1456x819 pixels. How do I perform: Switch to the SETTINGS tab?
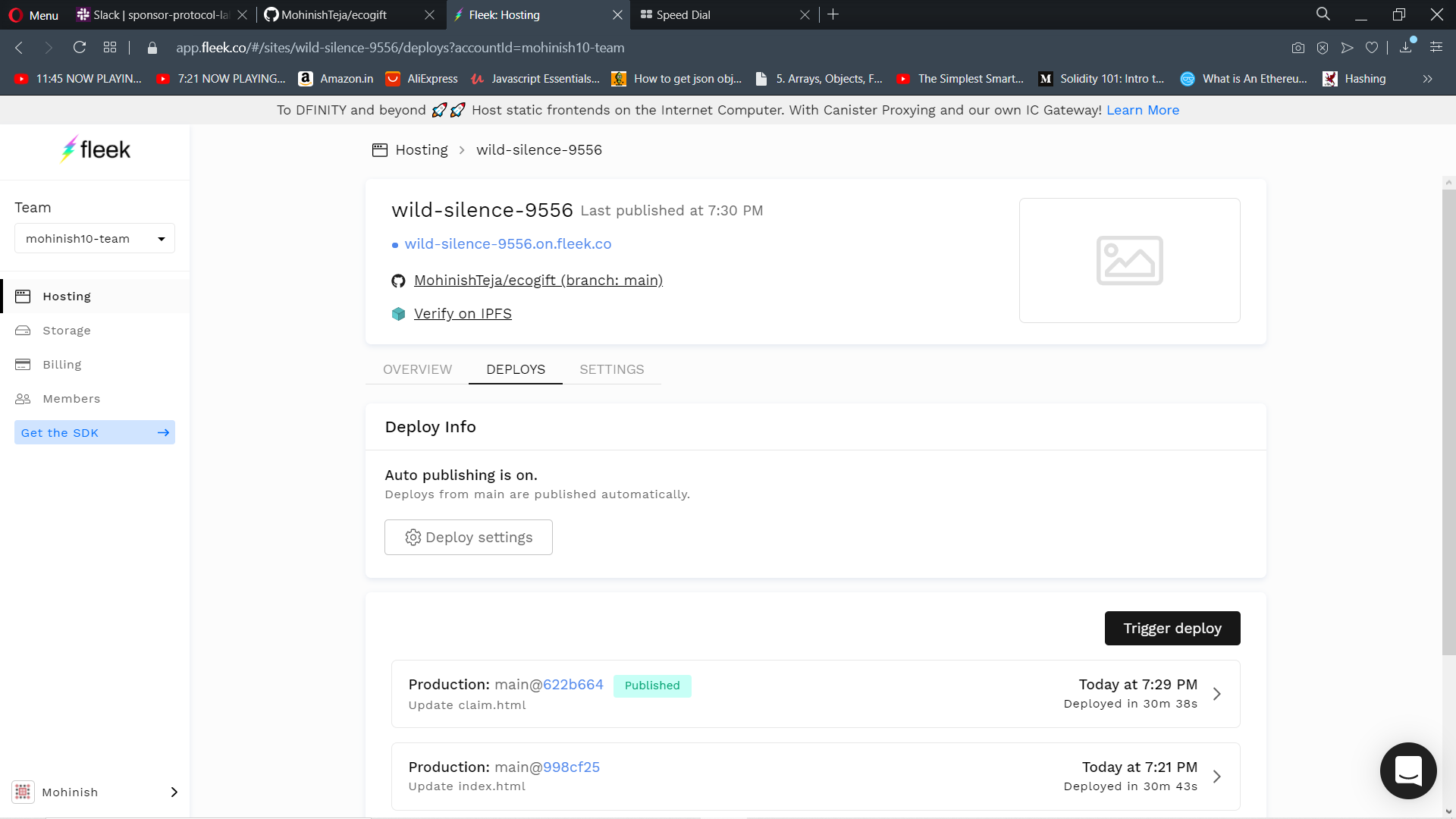click(x=611, y=369)
